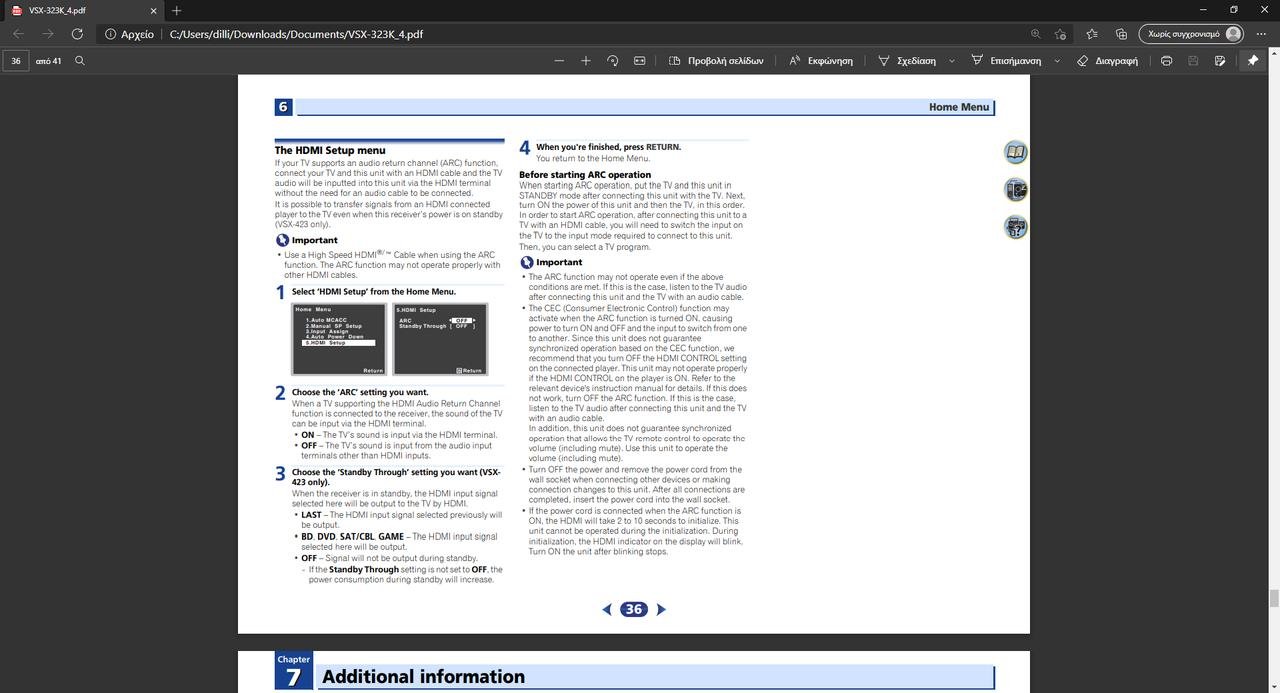1280x693 pixels.
Task: Click the vertical scrollbar thumb
Action: pos(1274,598)
